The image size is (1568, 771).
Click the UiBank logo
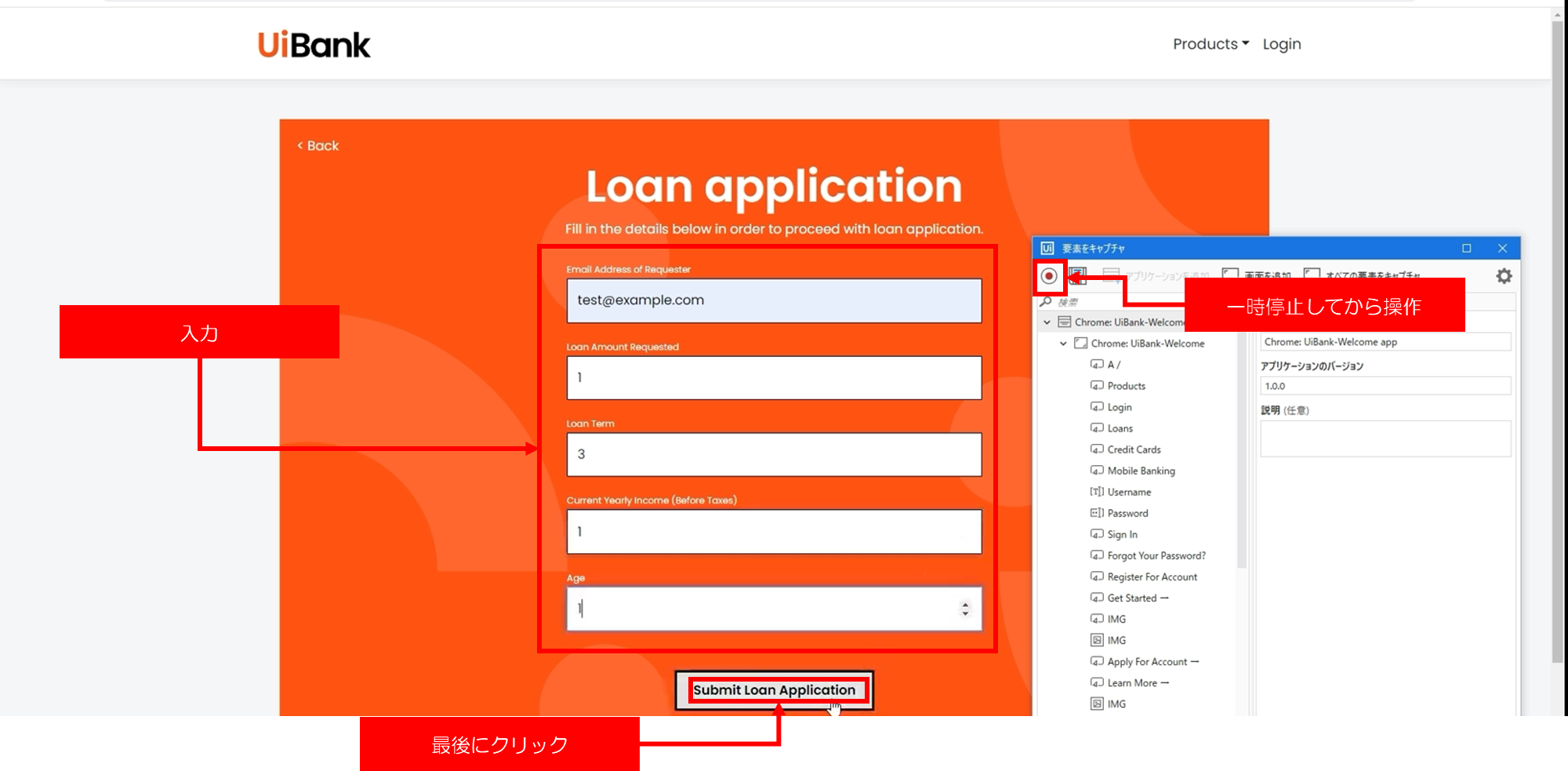314,45
